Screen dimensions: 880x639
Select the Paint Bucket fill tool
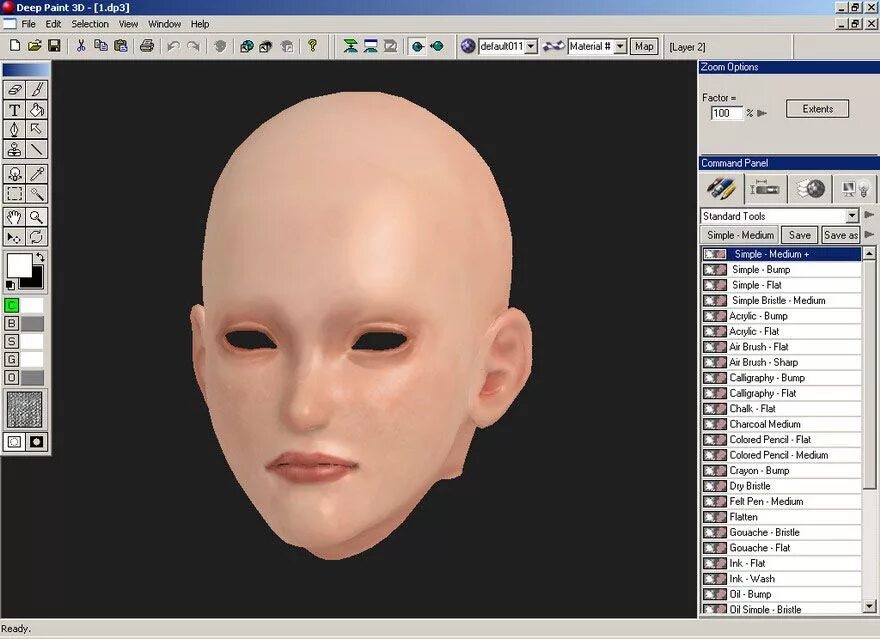pos(36,110)
